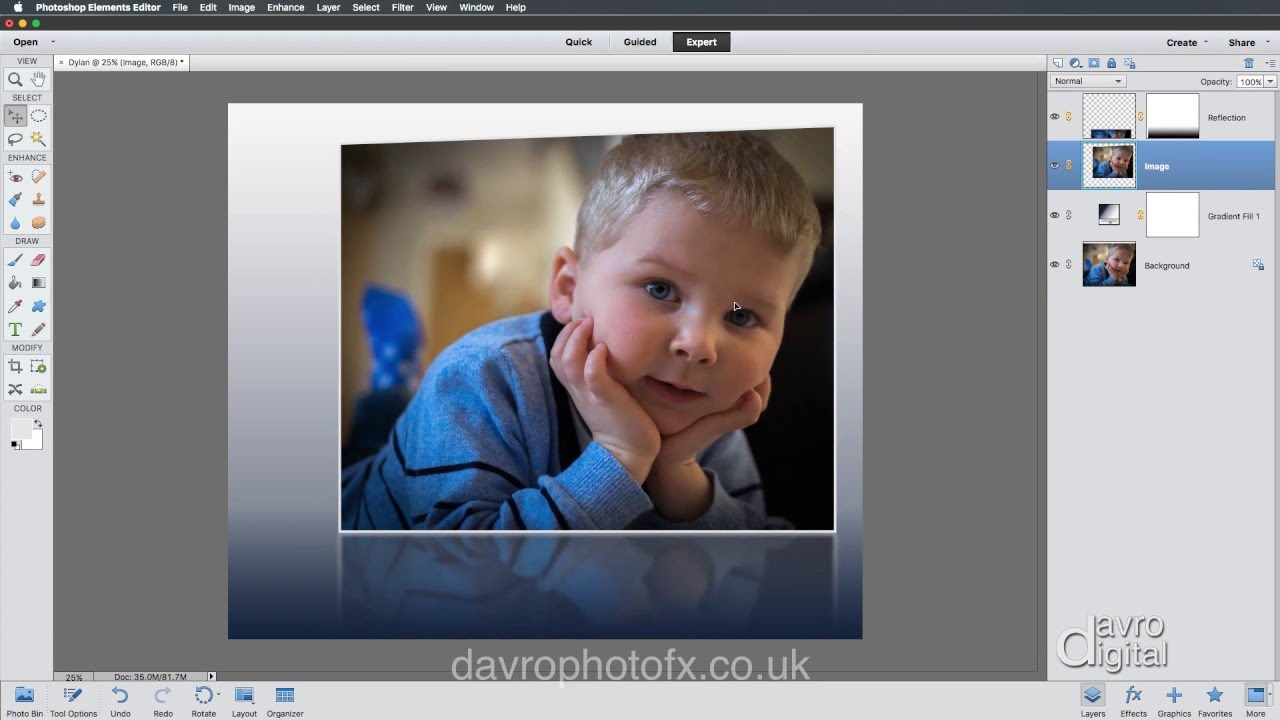Select the Color Picker eyedropper tool
Screen dimensions: 1280x720
click(15, 306)
